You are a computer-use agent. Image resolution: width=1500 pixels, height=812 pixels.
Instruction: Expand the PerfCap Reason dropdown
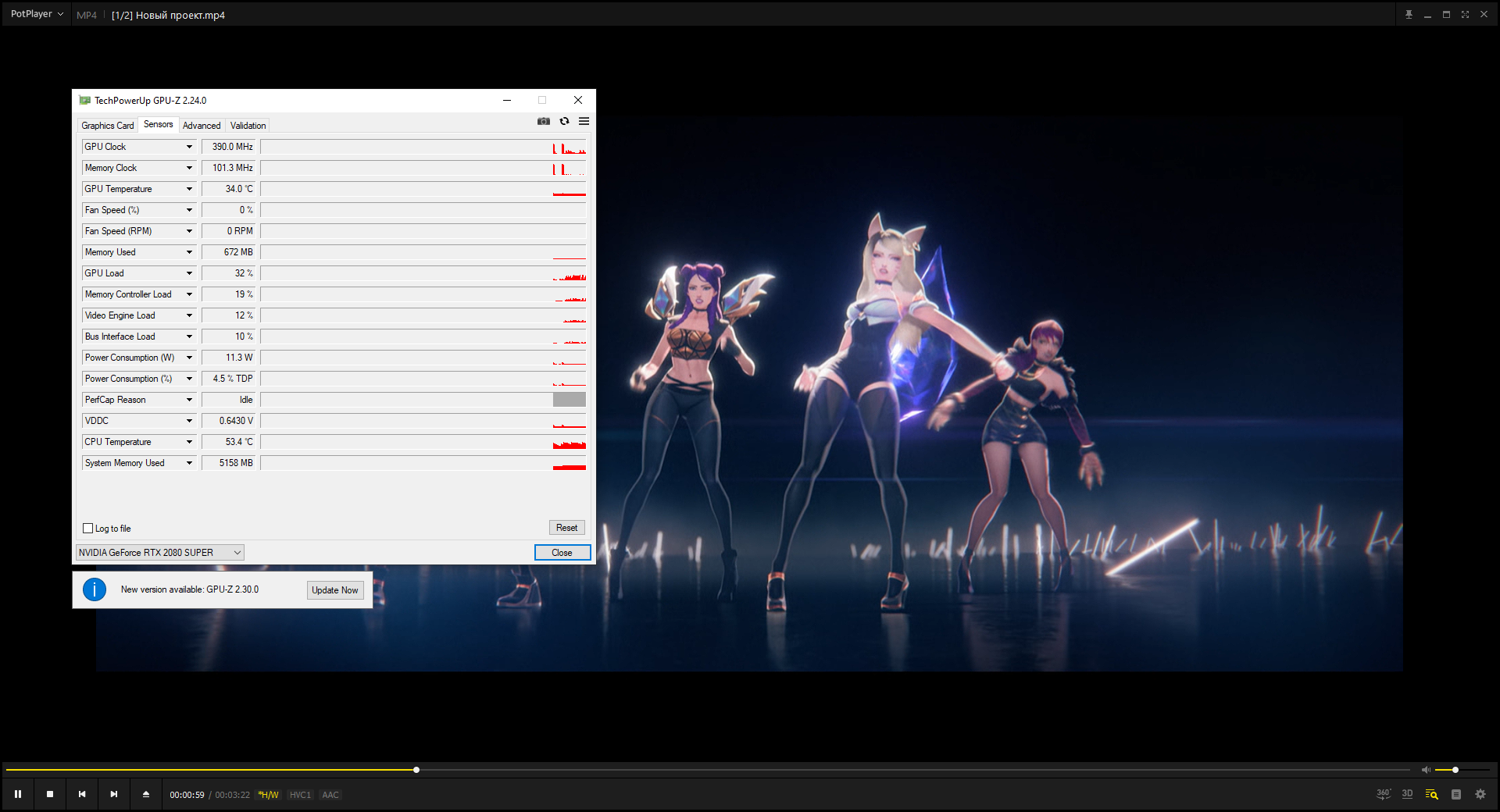coord(189,400)
